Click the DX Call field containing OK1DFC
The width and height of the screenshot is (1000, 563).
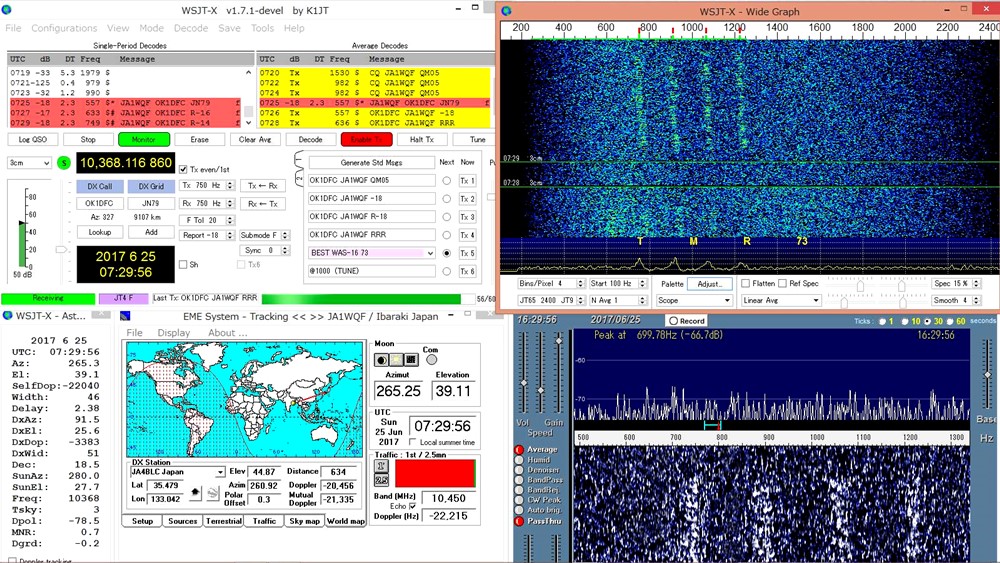point(99,203)
